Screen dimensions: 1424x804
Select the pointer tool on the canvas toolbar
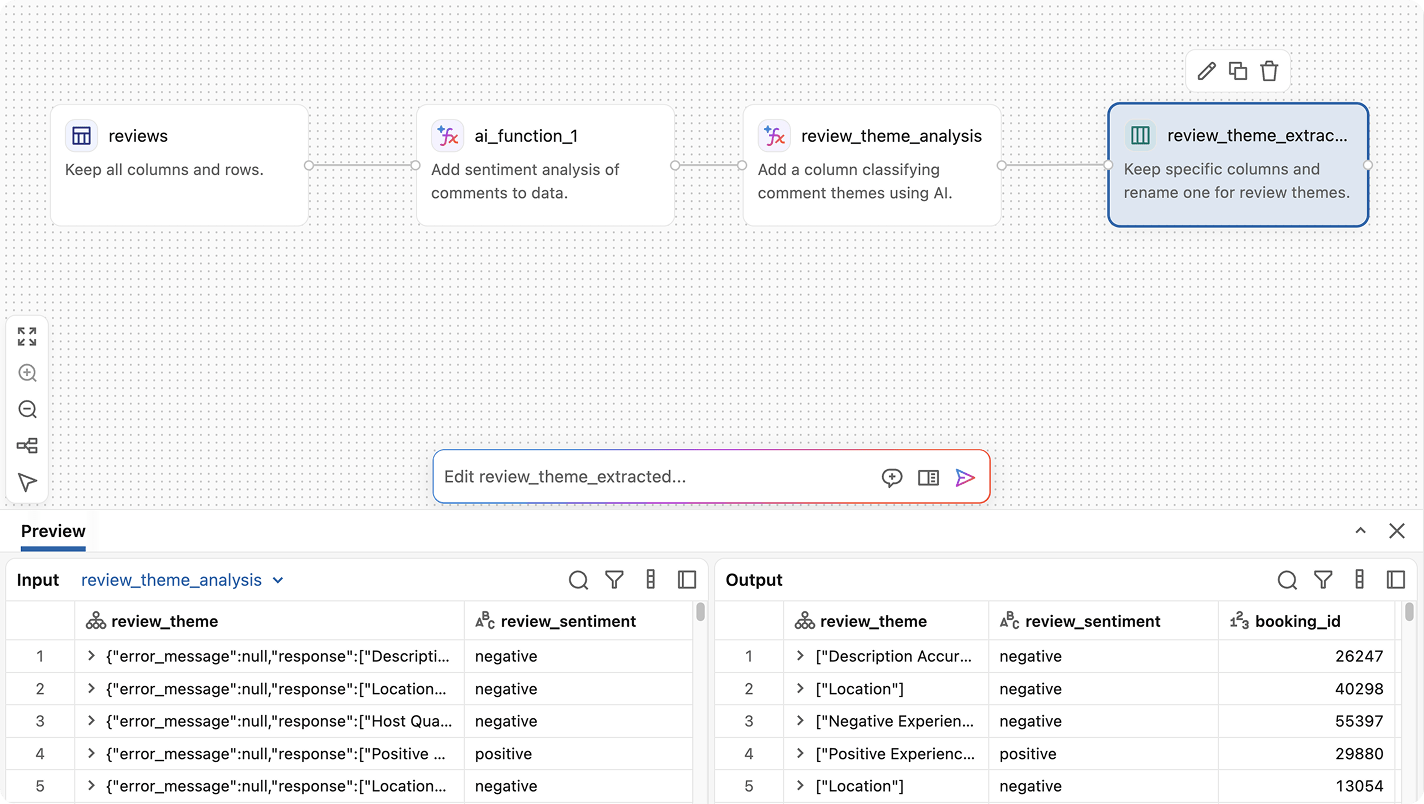coord(27,483)
